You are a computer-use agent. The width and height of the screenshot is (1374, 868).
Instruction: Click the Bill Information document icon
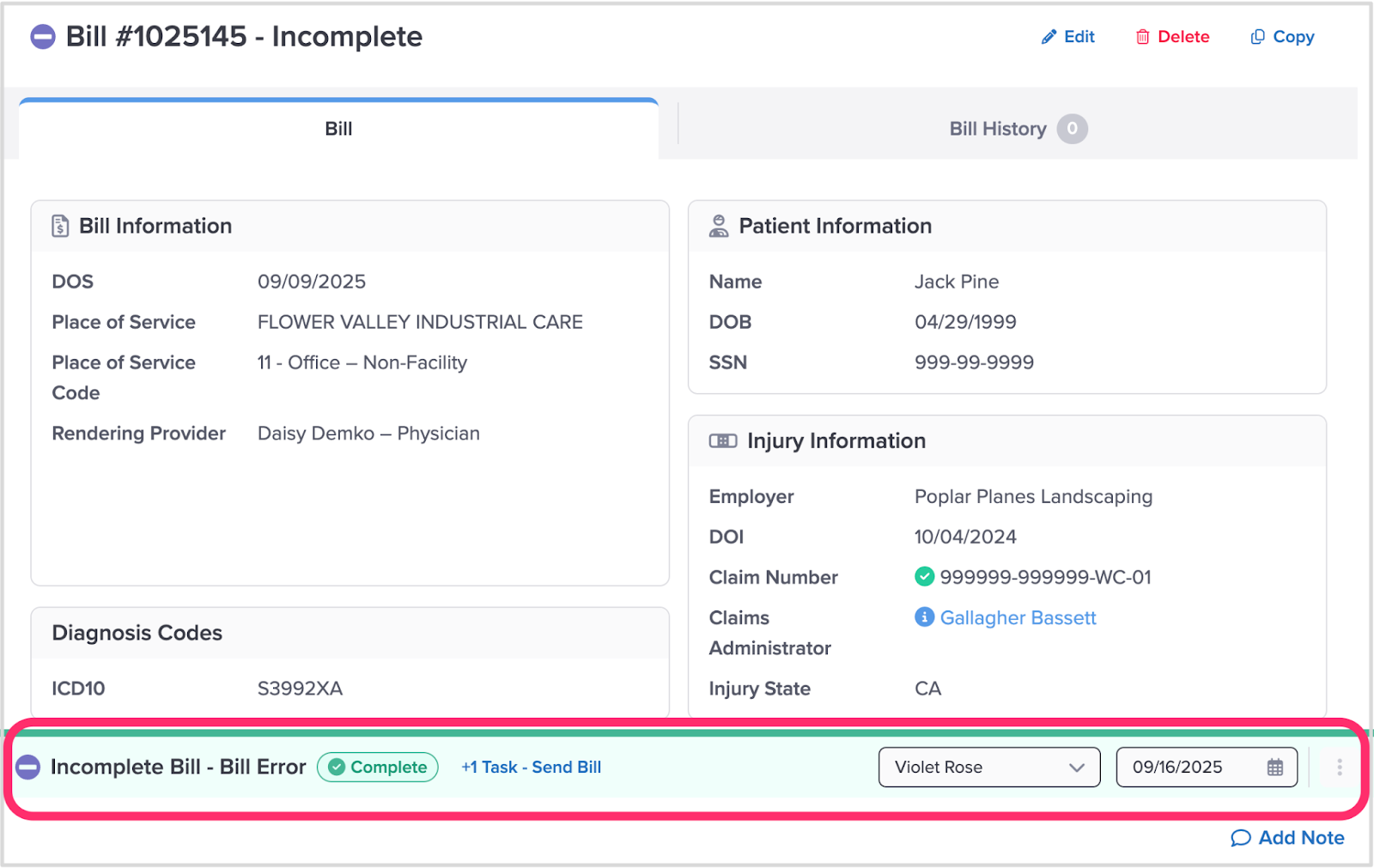click(x=60, y=226)
